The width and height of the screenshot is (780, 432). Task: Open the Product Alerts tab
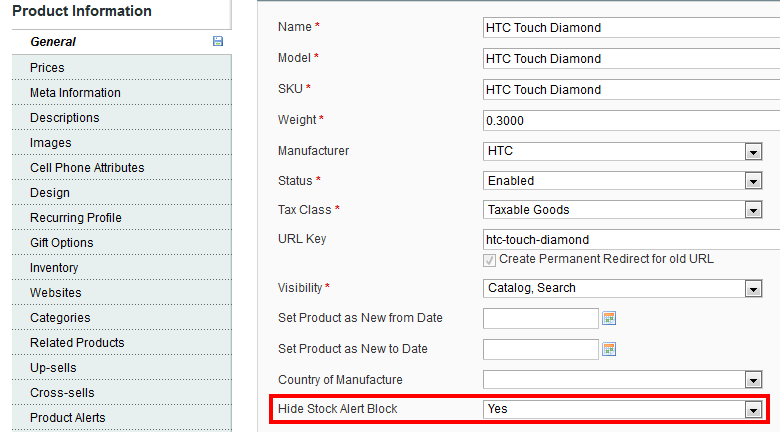pos(67,418)
